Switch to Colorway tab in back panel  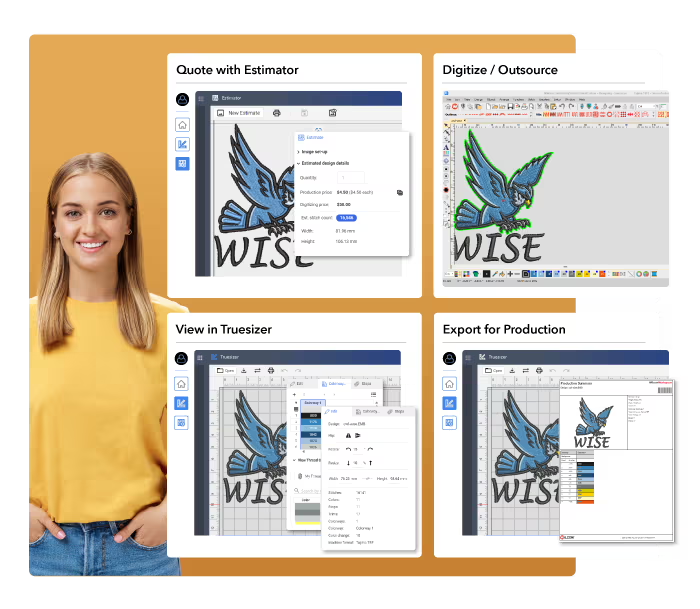[x=334, y=384]
